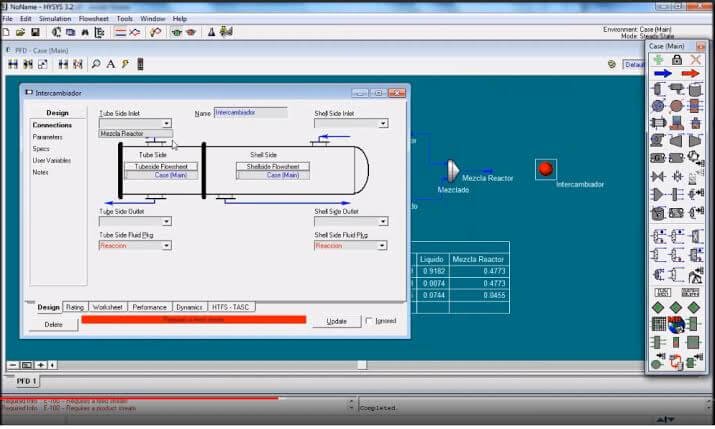Open the Workbook icon in main toolbar
Viewport: 715px width, 429px height.
71,32
